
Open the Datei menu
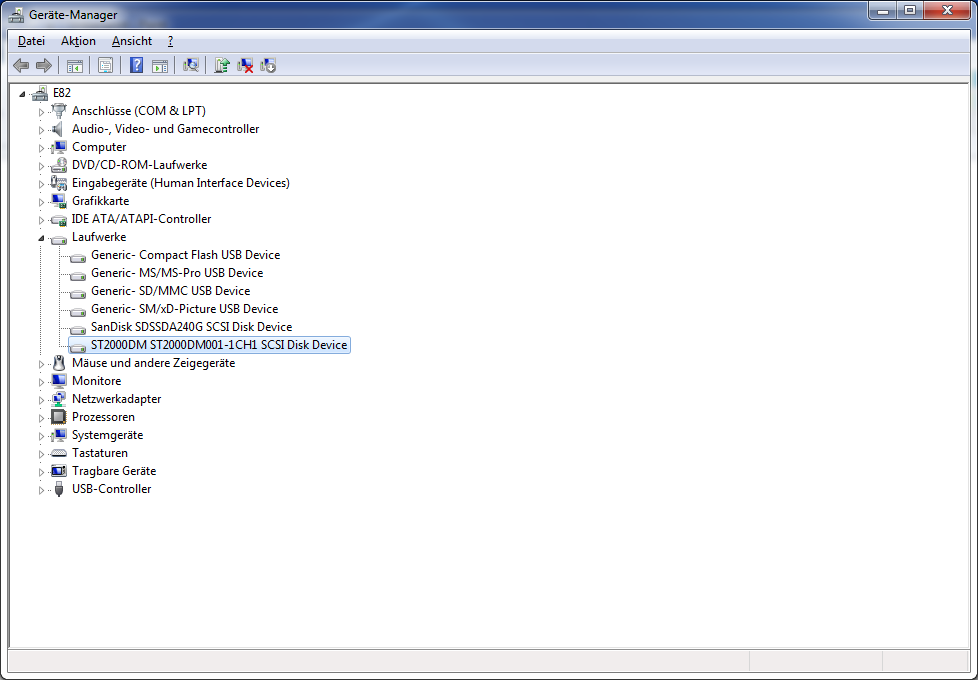coord(31,41)
